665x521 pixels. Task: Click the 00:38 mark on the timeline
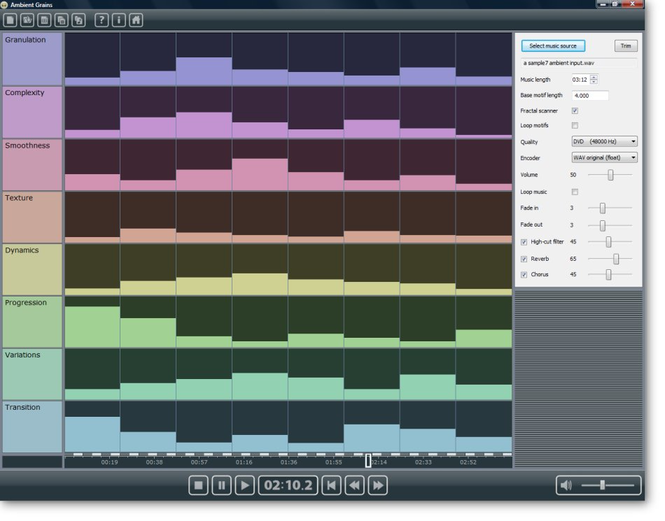154,462
